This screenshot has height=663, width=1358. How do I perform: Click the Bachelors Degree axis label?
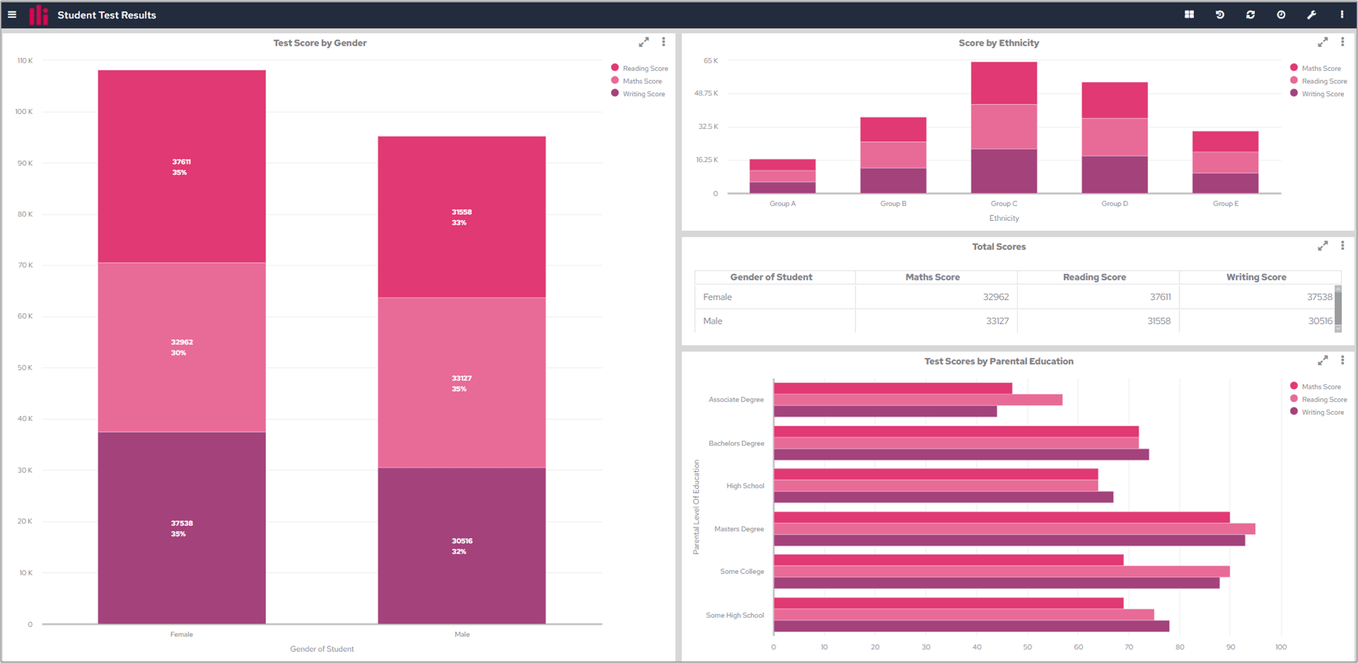click(x=736, y=443)
